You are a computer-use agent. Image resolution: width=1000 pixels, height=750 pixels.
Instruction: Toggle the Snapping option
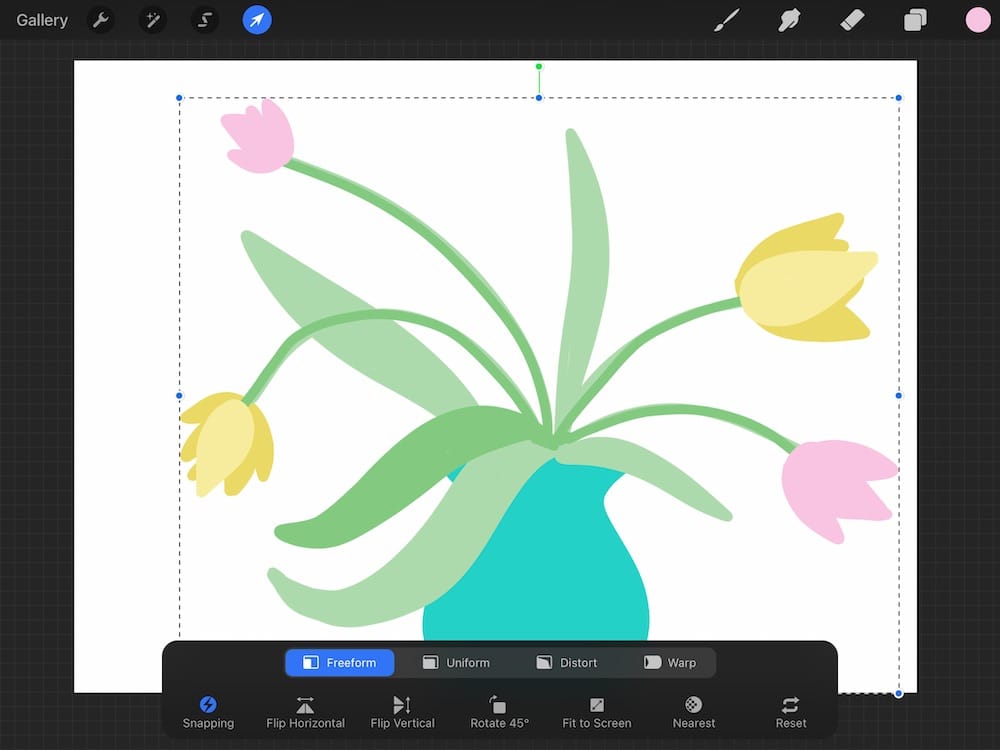[208, 711]
